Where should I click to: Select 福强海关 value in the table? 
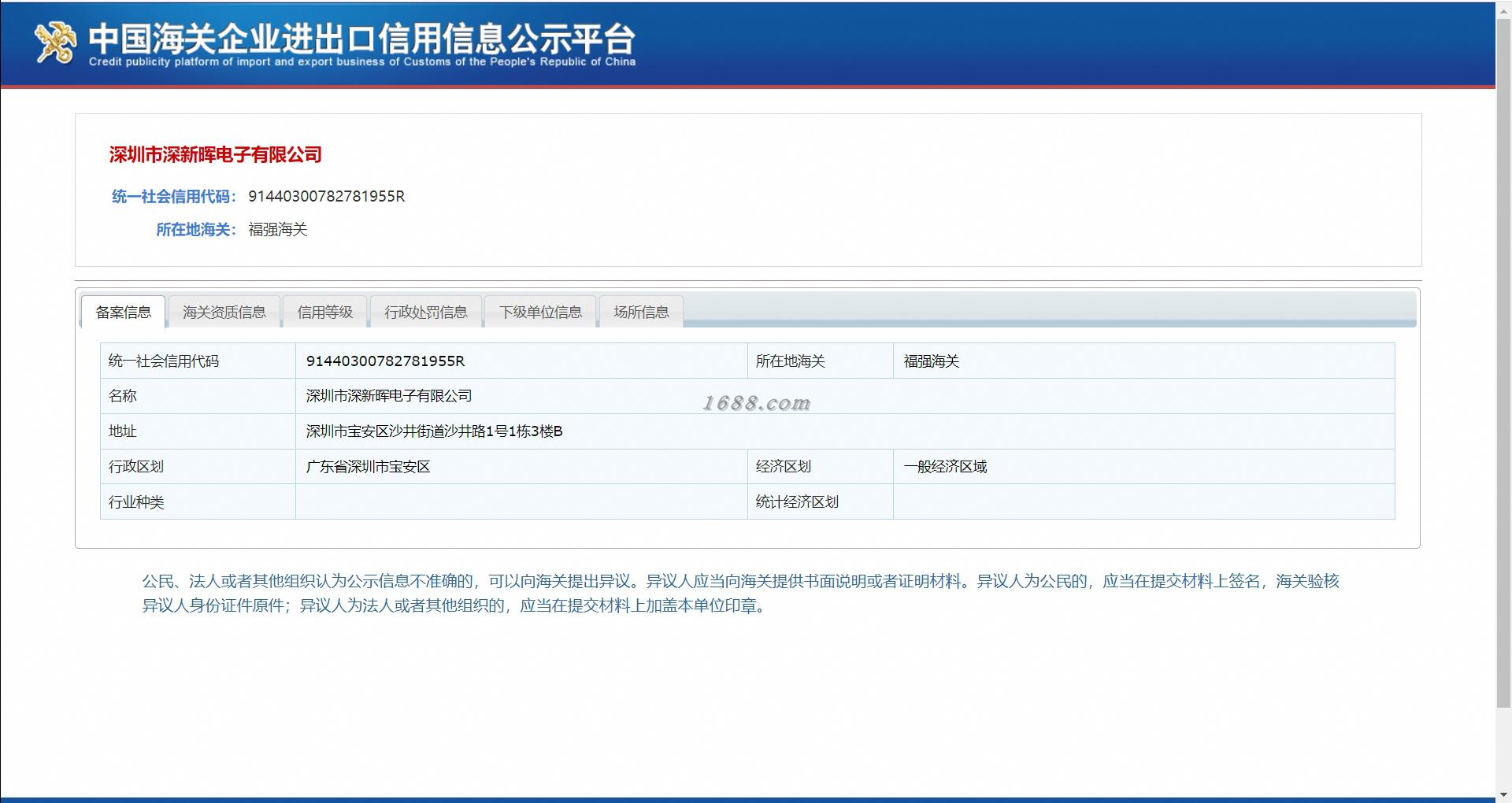tap(932, 361)
